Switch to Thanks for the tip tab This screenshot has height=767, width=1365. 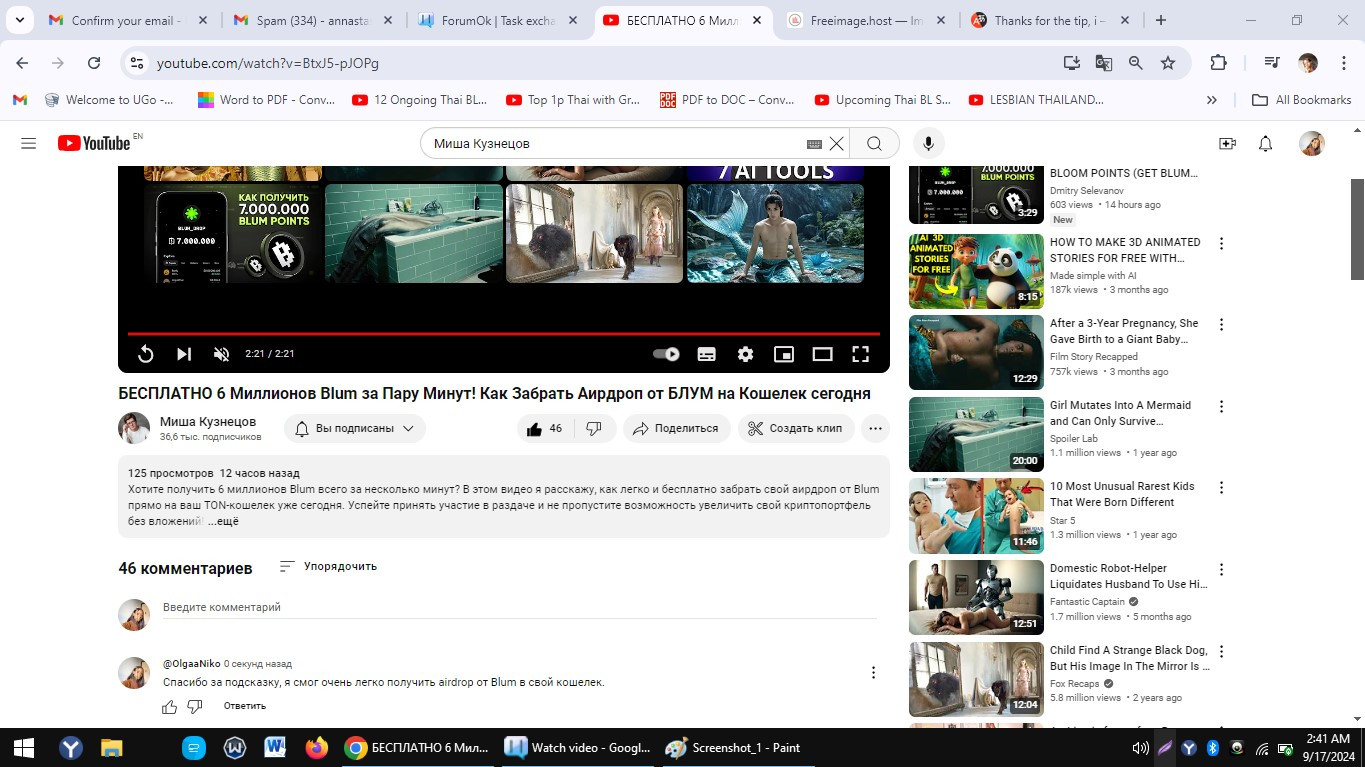tap(1050, 20)
